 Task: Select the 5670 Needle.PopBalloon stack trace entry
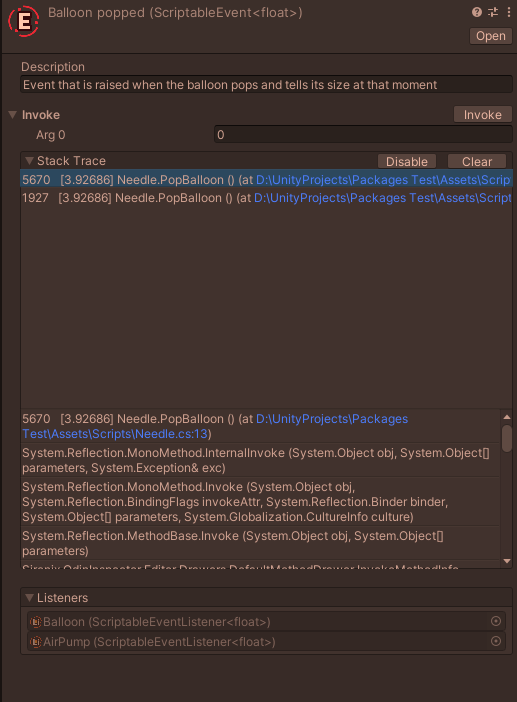[266, 180]
